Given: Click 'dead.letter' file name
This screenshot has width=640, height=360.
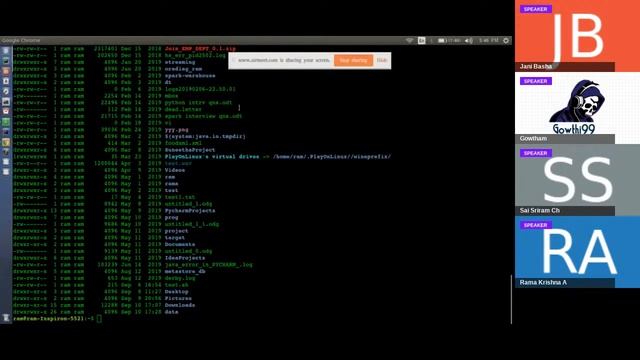Looking at the screenshot, I should [x=183, y=109].
